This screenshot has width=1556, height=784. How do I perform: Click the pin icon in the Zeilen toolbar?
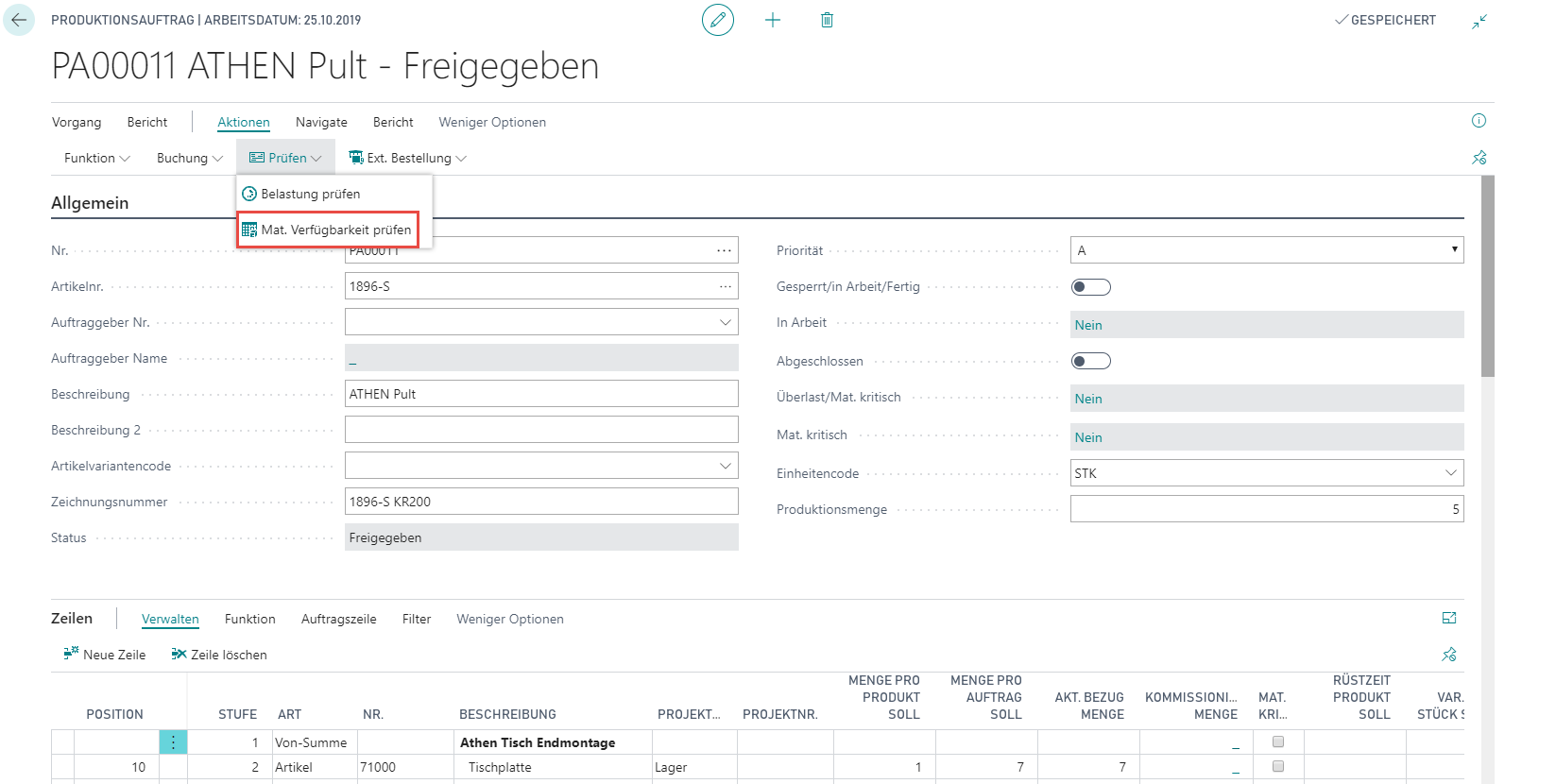point(1449,654)
